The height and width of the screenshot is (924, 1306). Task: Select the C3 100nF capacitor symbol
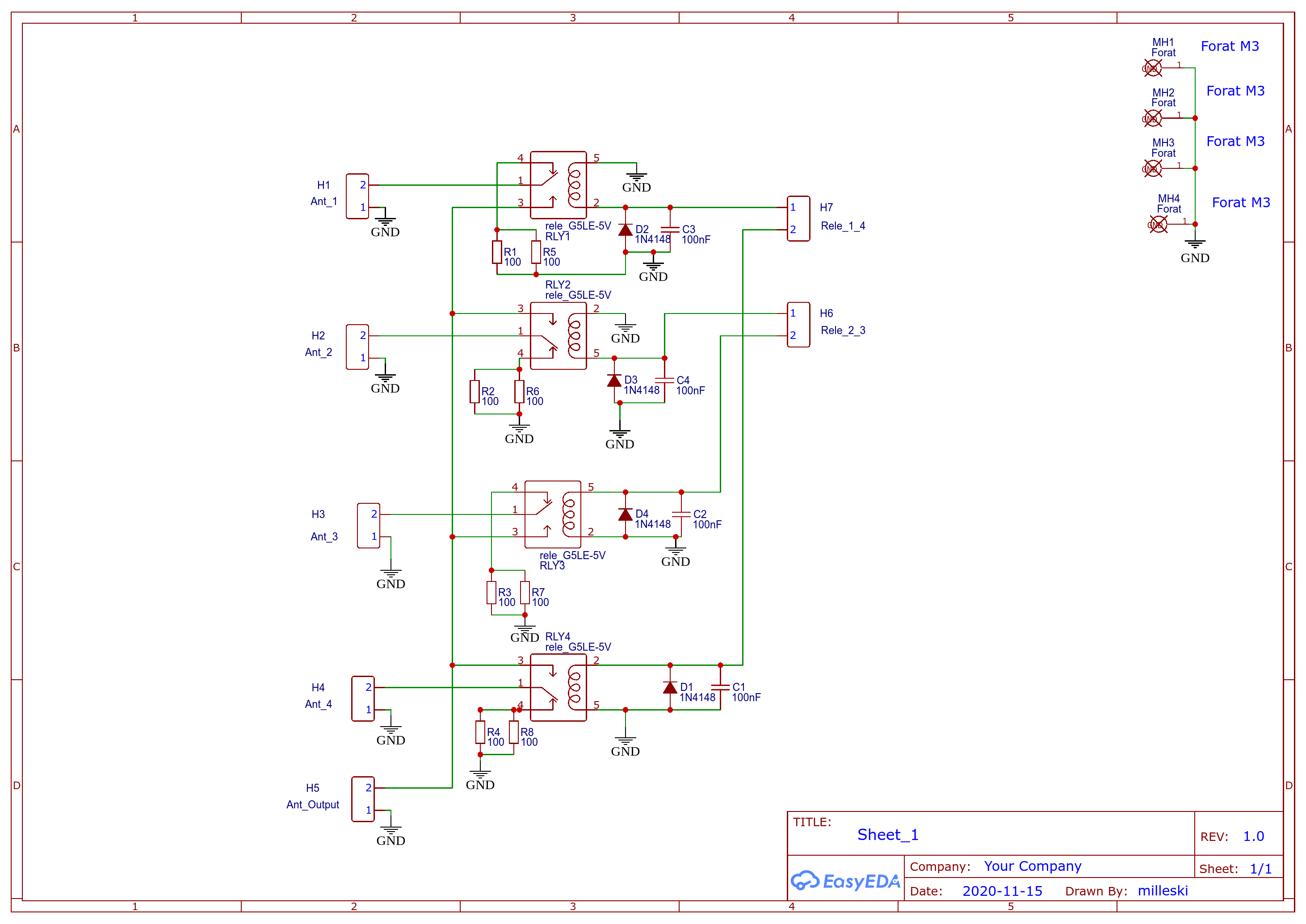coord(670,230)
